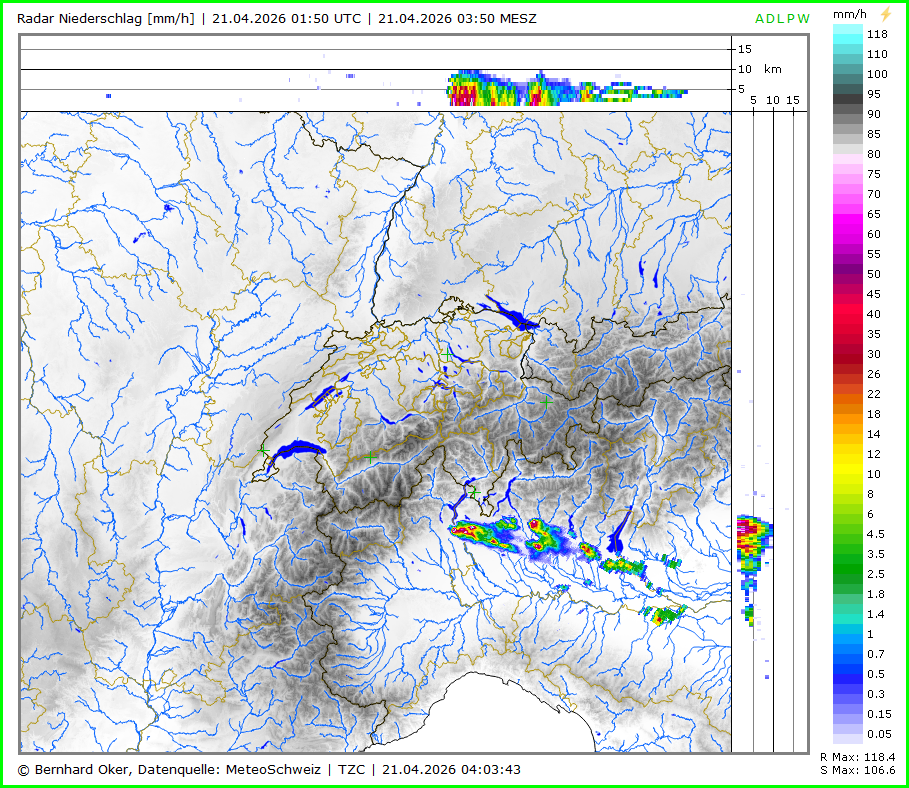Screen dimensions: 909x788
Task: Select the green cross marker north of the Valais Alps
Action: [370, 456]
